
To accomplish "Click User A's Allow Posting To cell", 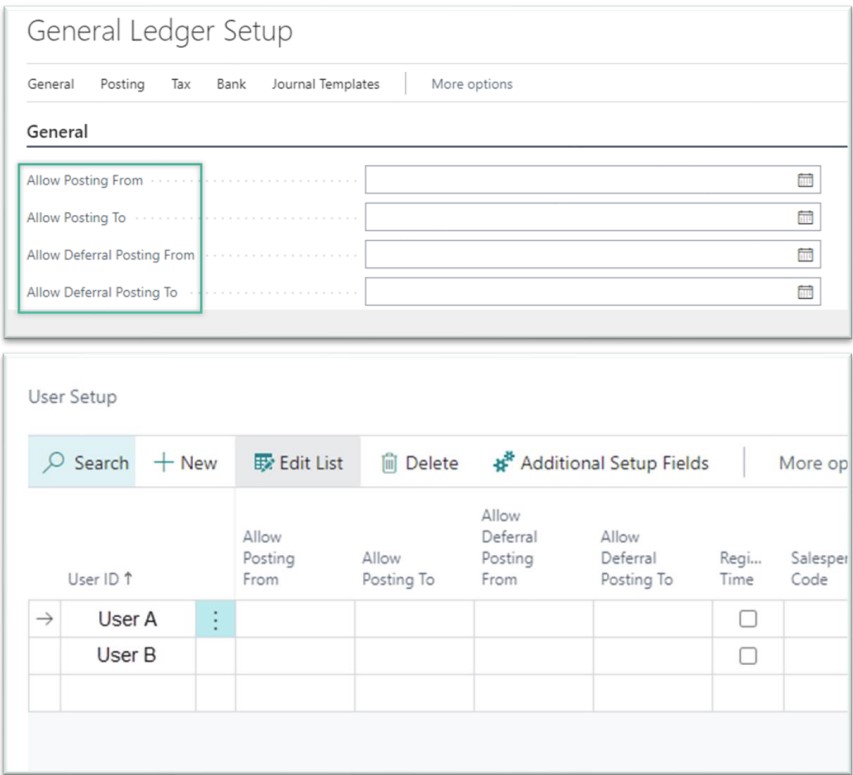I will click(414, 619).
